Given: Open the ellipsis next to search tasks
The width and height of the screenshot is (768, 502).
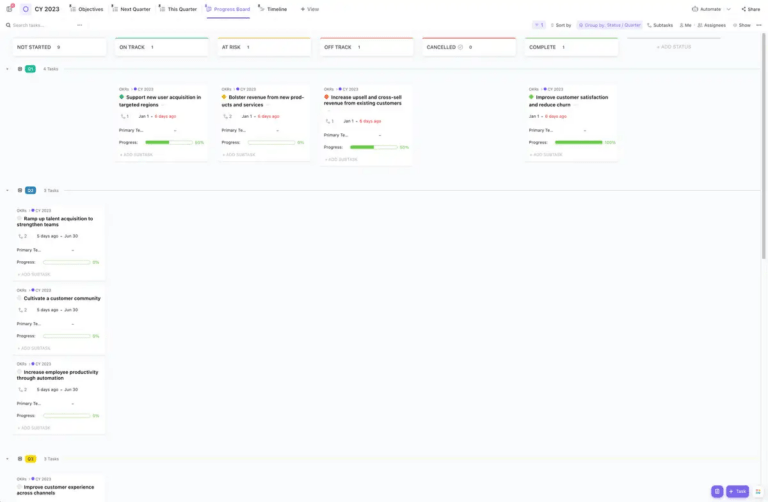Looking at the screenshot, I should (x=80, y=25).
